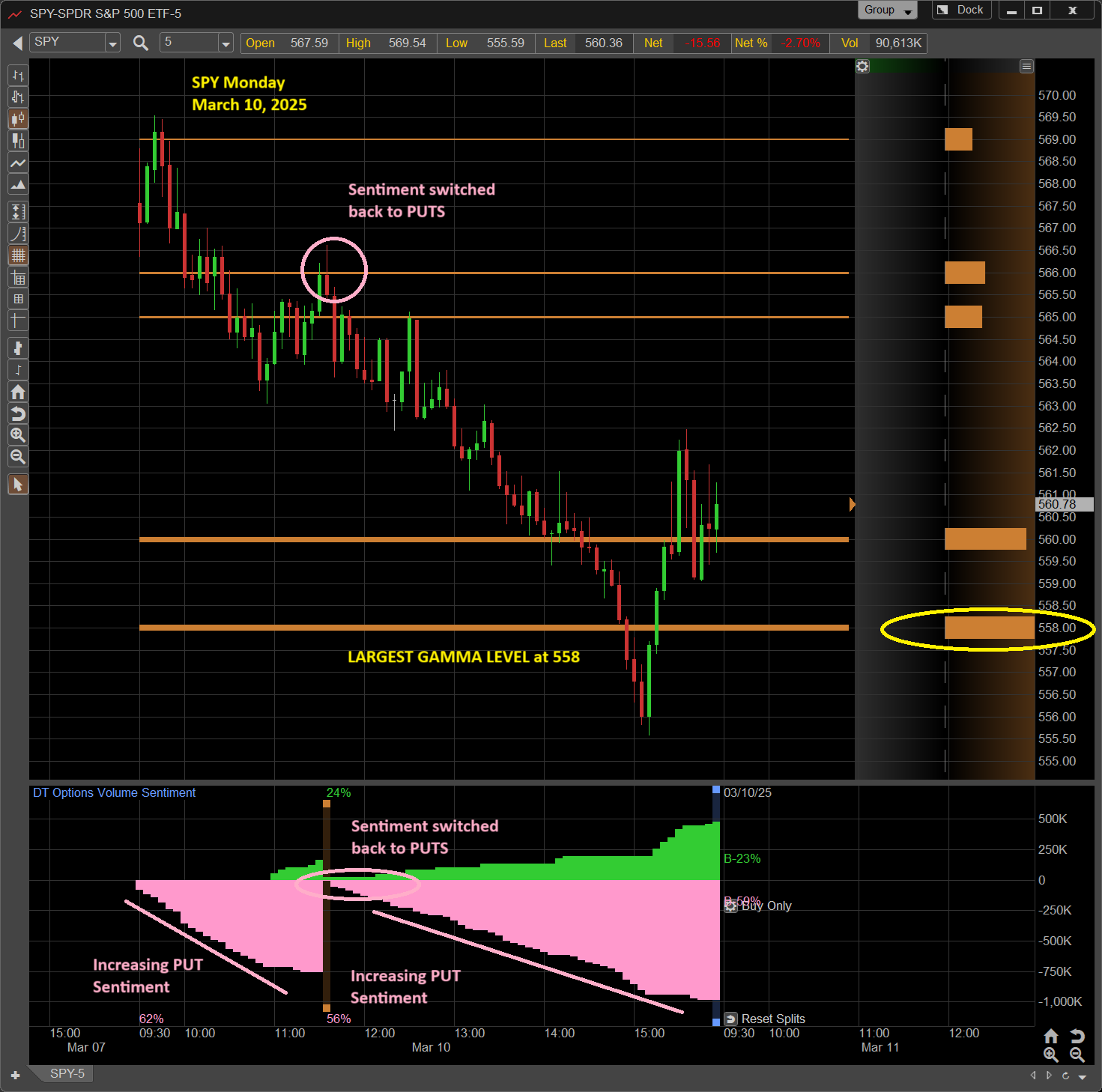Toggle price scale auto-fit icon
This screenshot has width=1102, height=1092.
point(18,212)
